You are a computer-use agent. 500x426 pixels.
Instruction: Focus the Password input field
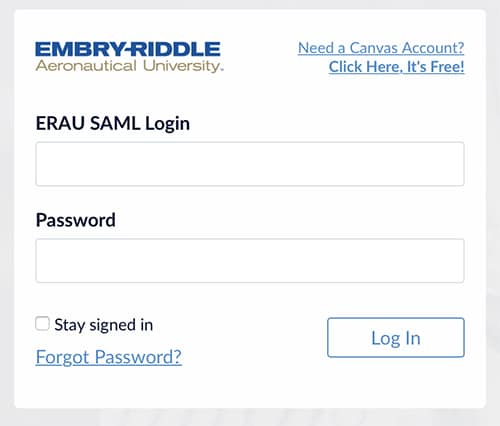pyautogui.click(x=250, y=261)
